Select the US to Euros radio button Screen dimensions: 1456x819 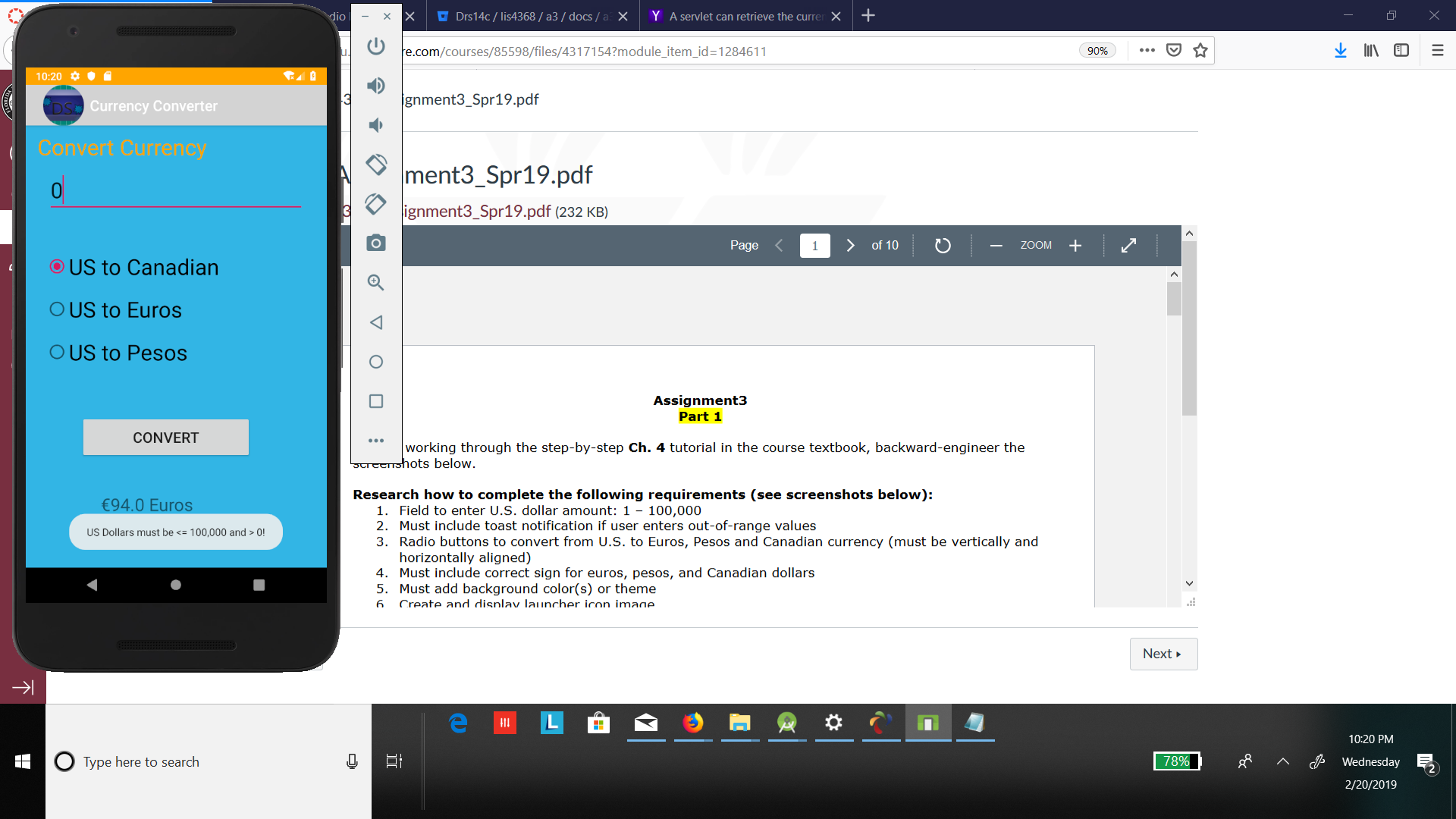point(57,309)
